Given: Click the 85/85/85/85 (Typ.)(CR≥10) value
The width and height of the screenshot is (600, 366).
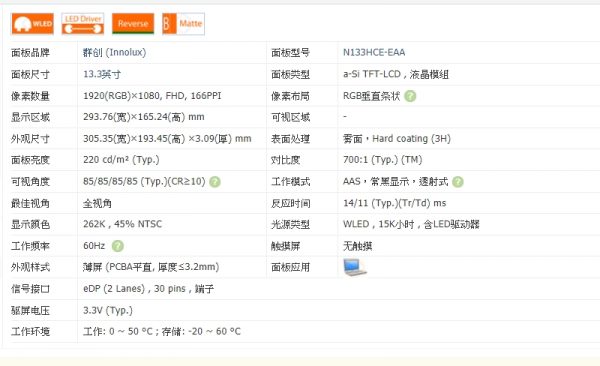Looking at the screenshot, I should [x=144, y=181].
